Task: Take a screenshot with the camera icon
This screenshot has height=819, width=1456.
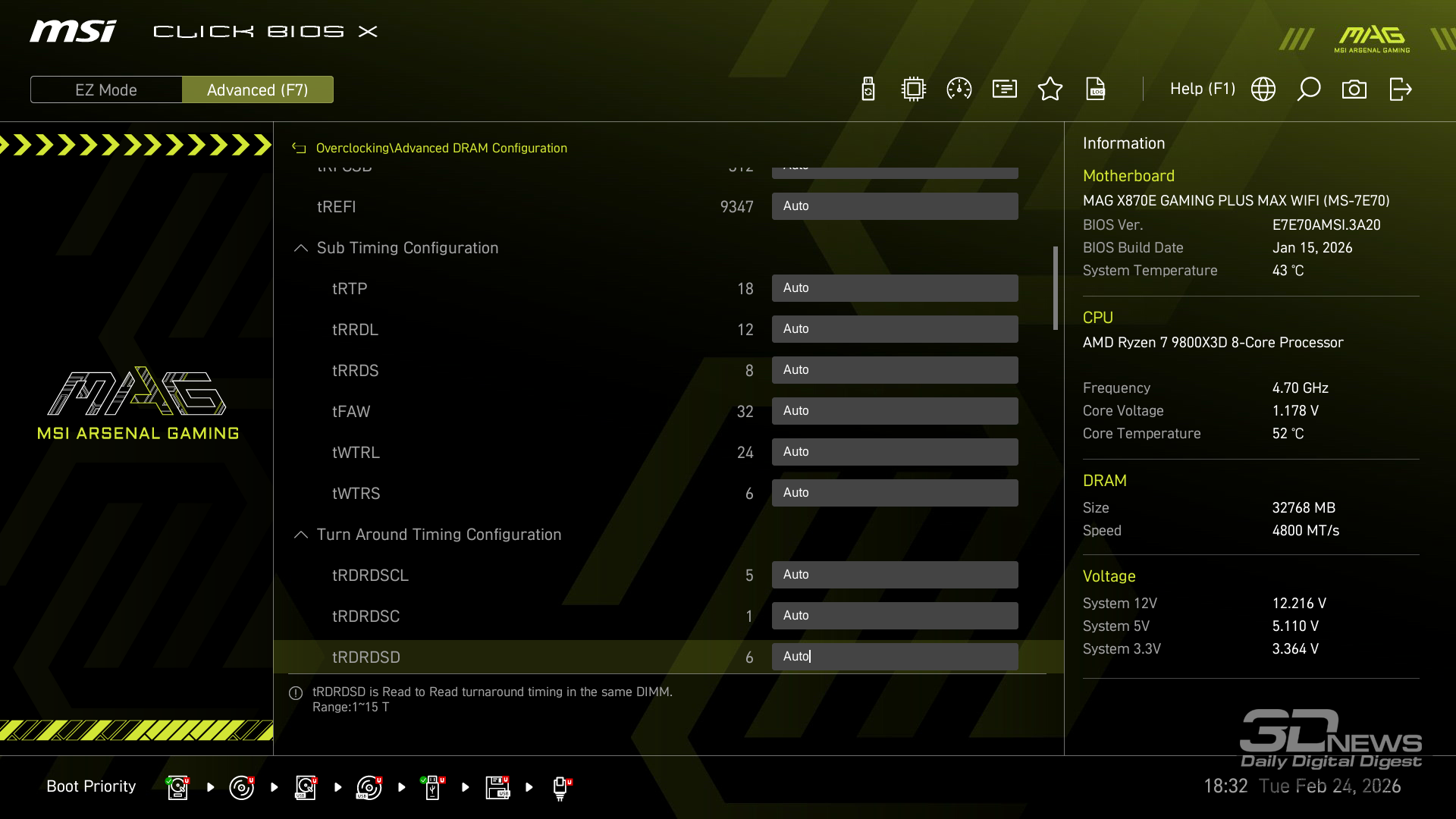Action: coord(1354,89)
